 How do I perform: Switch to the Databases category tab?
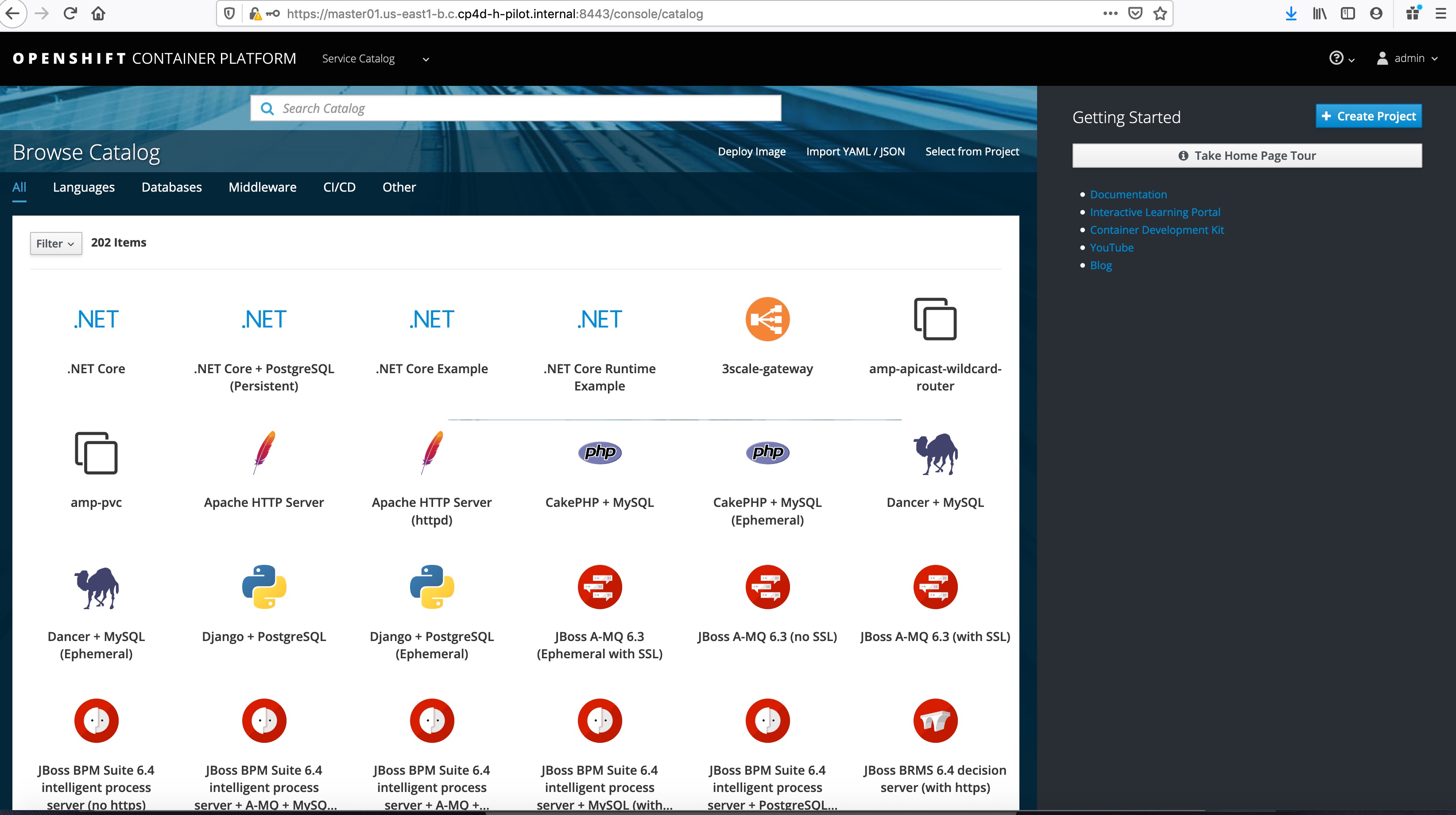pyautogui.click(x=171, y=187)
